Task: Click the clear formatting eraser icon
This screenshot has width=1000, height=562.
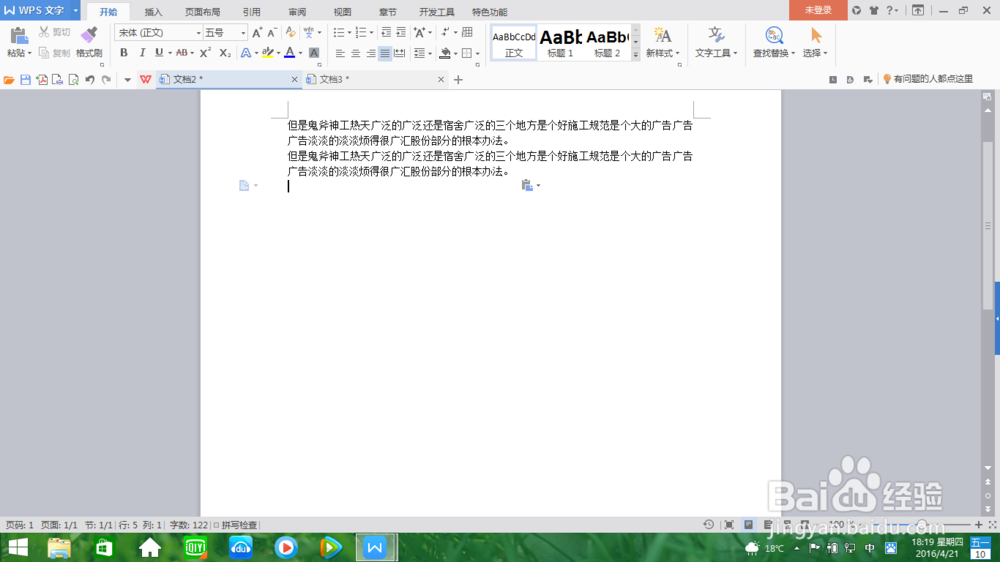Action: pos(290,33)
